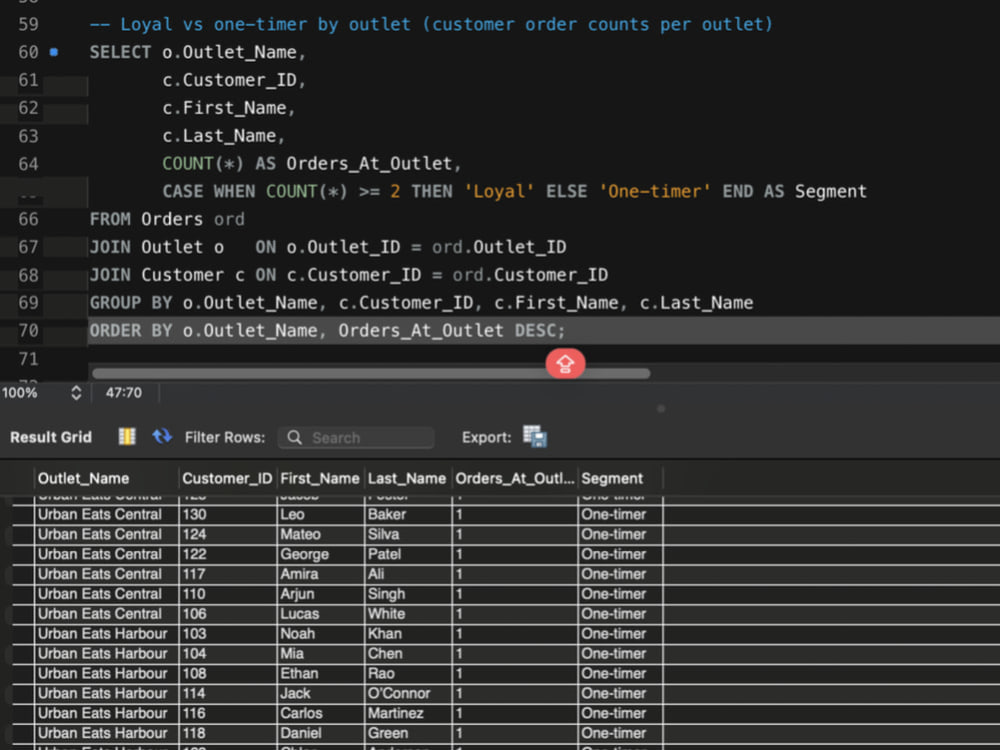The width and height of the screenshot is (1000, 750).
Task: Select First_Name cell Ethan
Action: pos(321,673)
